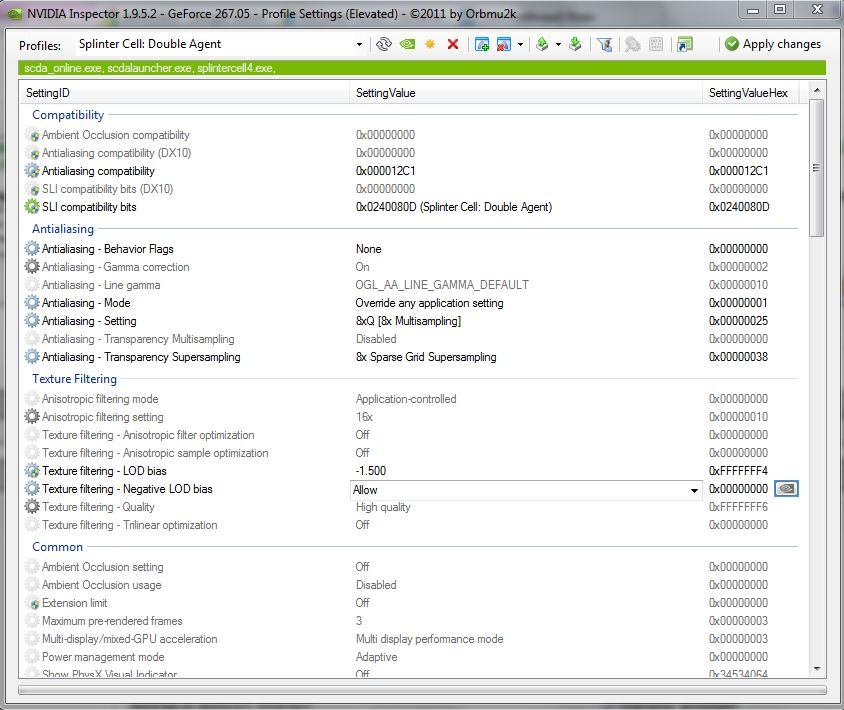Select the 8xQ [8x Multisampling] value
The width and height of the screenshot is (844, 710).
point(408,321)
